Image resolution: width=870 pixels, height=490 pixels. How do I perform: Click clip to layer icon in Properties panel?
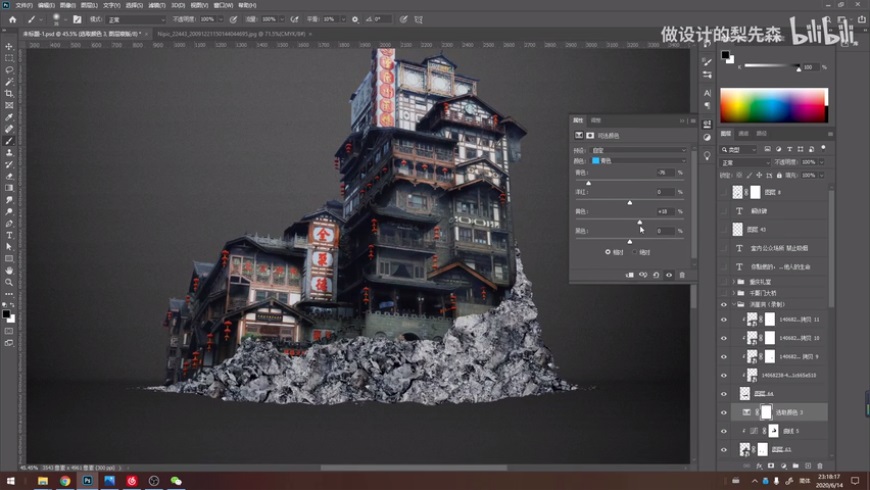click(x=629, y=275)
